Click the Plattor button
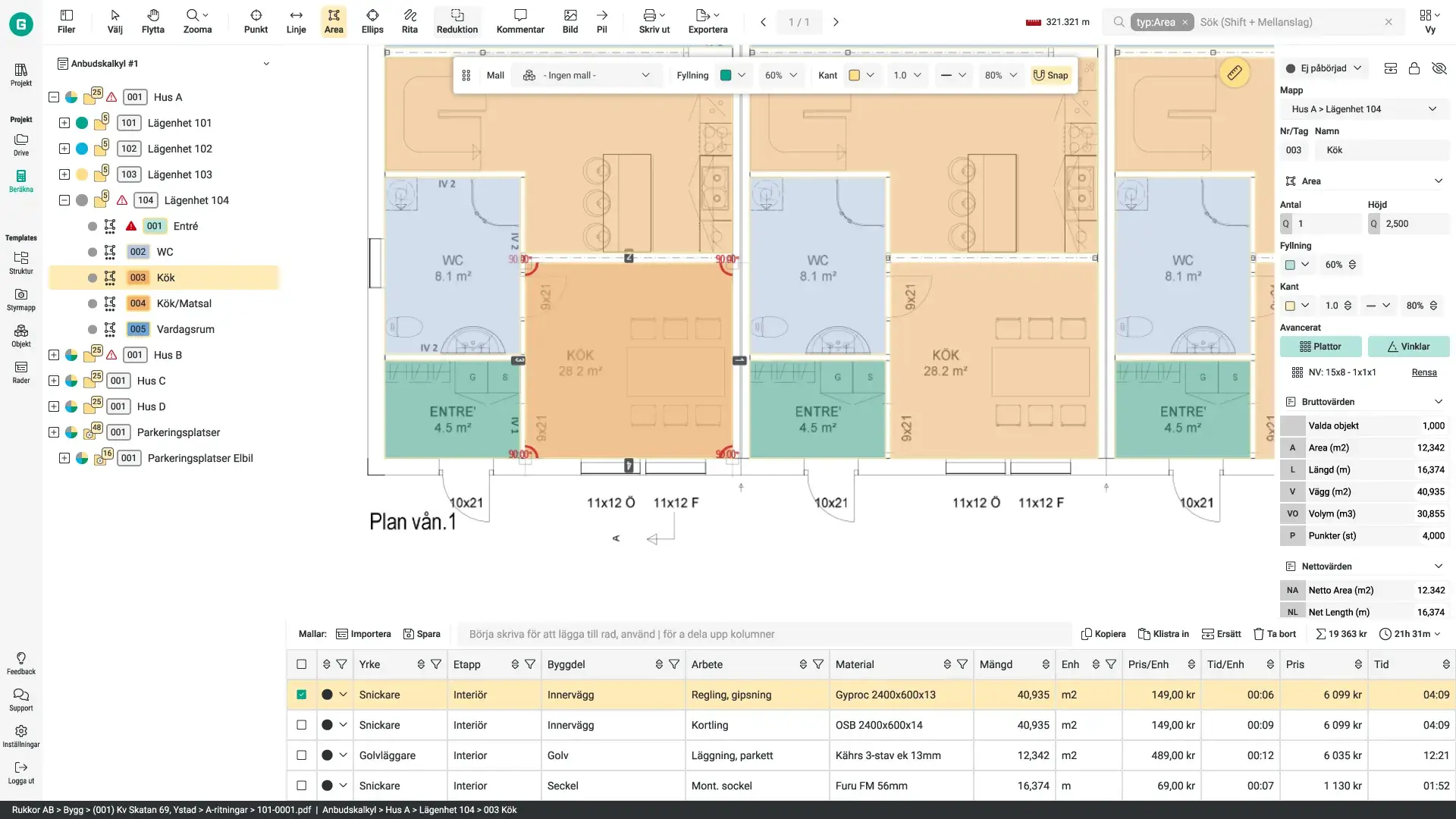1456x819 pixels. (1320, 347)
